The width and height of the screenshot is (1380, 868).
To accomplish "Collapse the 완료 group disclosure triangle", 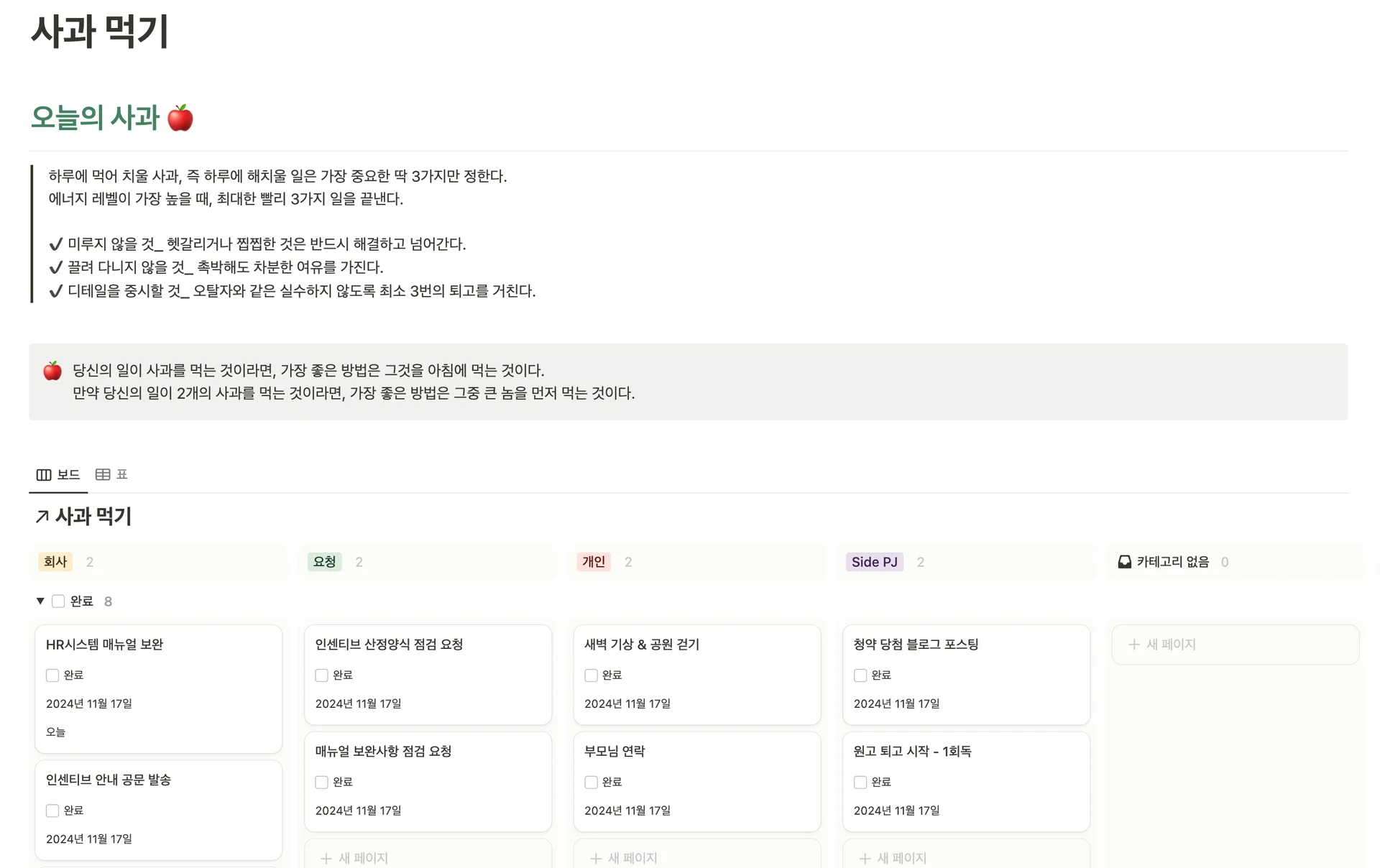I will [x=40, y=601].
